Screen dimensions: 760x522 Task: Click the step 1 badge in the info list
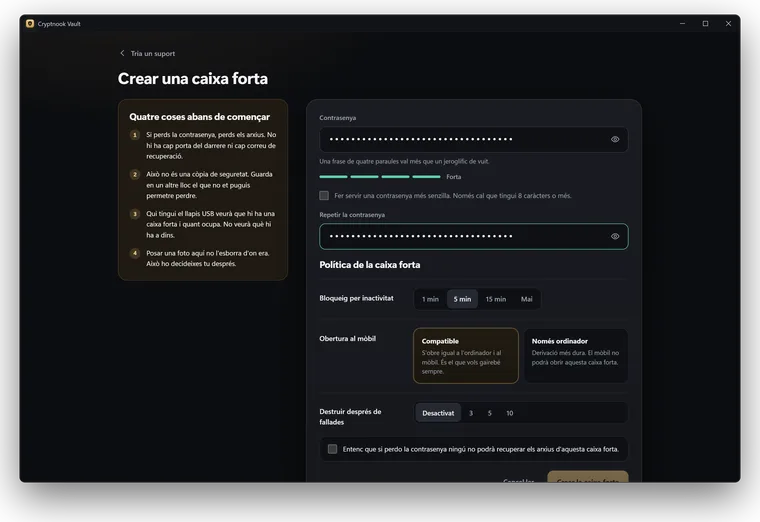click(x=135, y=135)
